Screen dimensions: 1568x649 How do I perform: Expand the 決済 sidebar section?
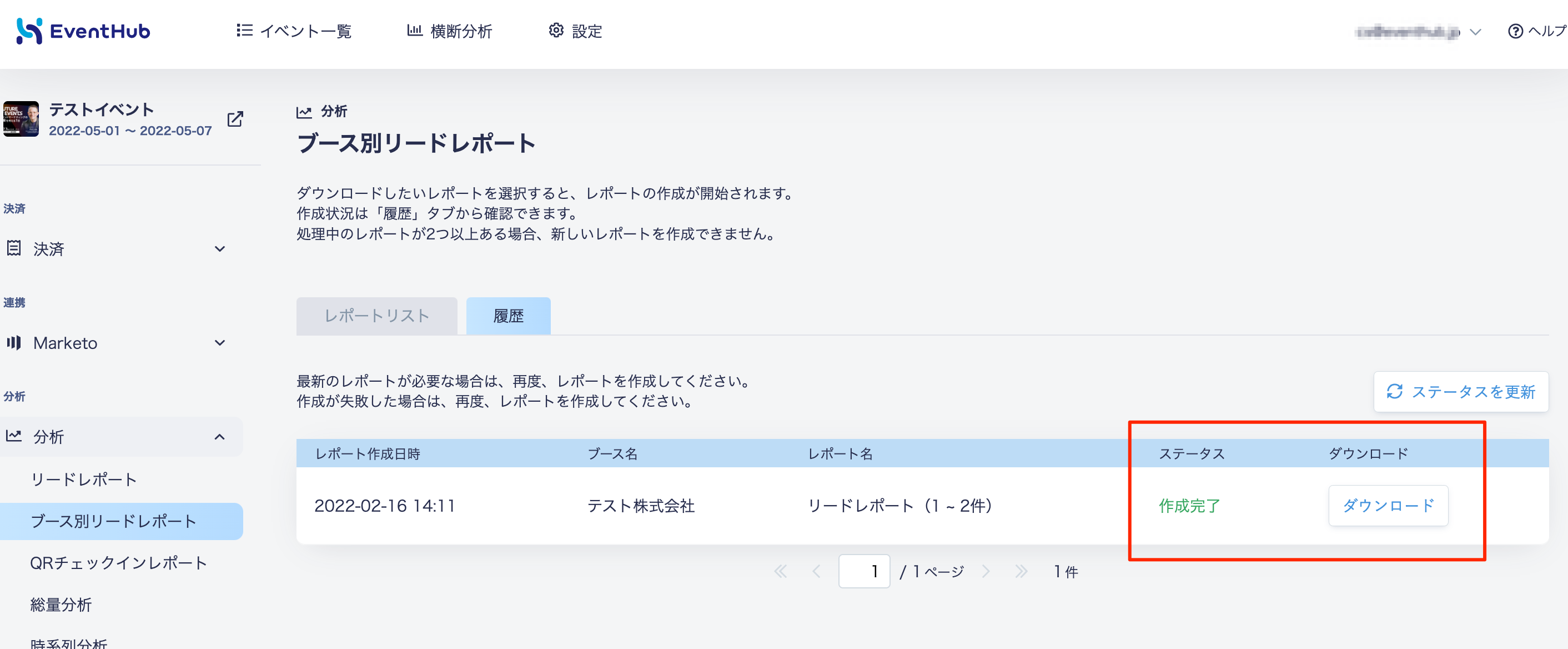click(220, 248)
